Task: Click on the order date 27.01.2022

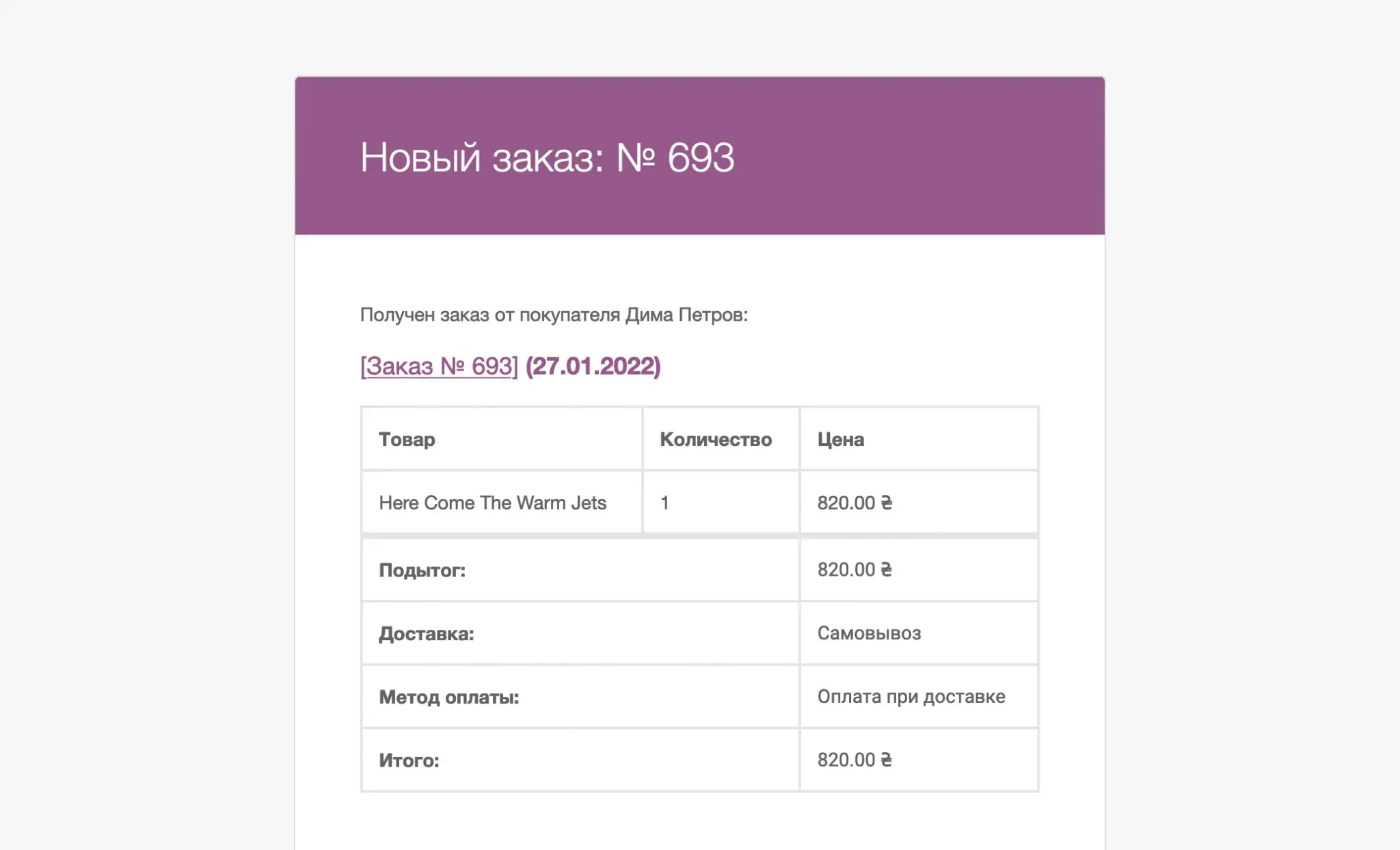Action: (593, 365)
